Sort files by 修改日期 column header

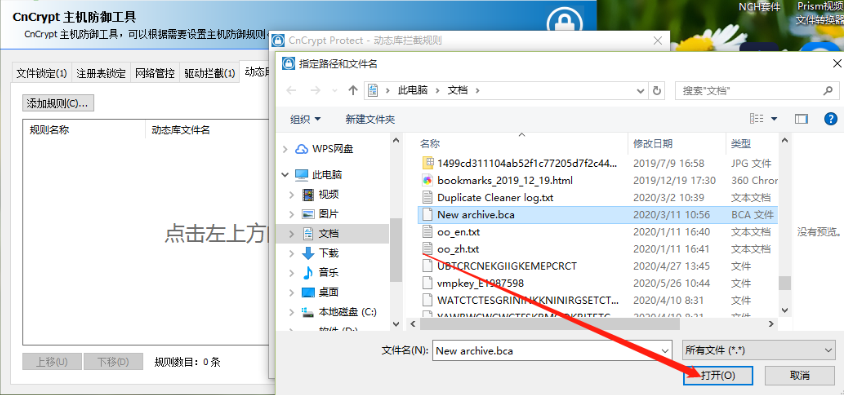click(x=653, y=144)
